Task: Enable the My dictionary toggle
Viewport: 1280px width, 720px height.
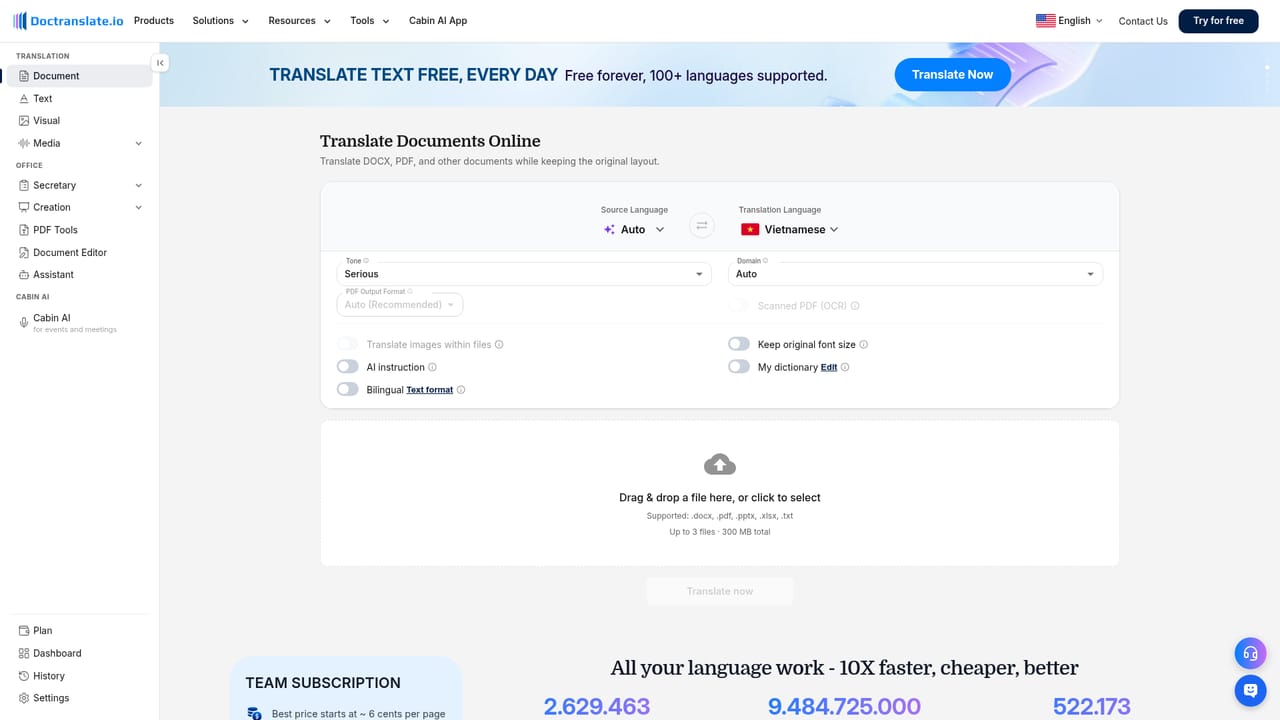Action: 739,367
